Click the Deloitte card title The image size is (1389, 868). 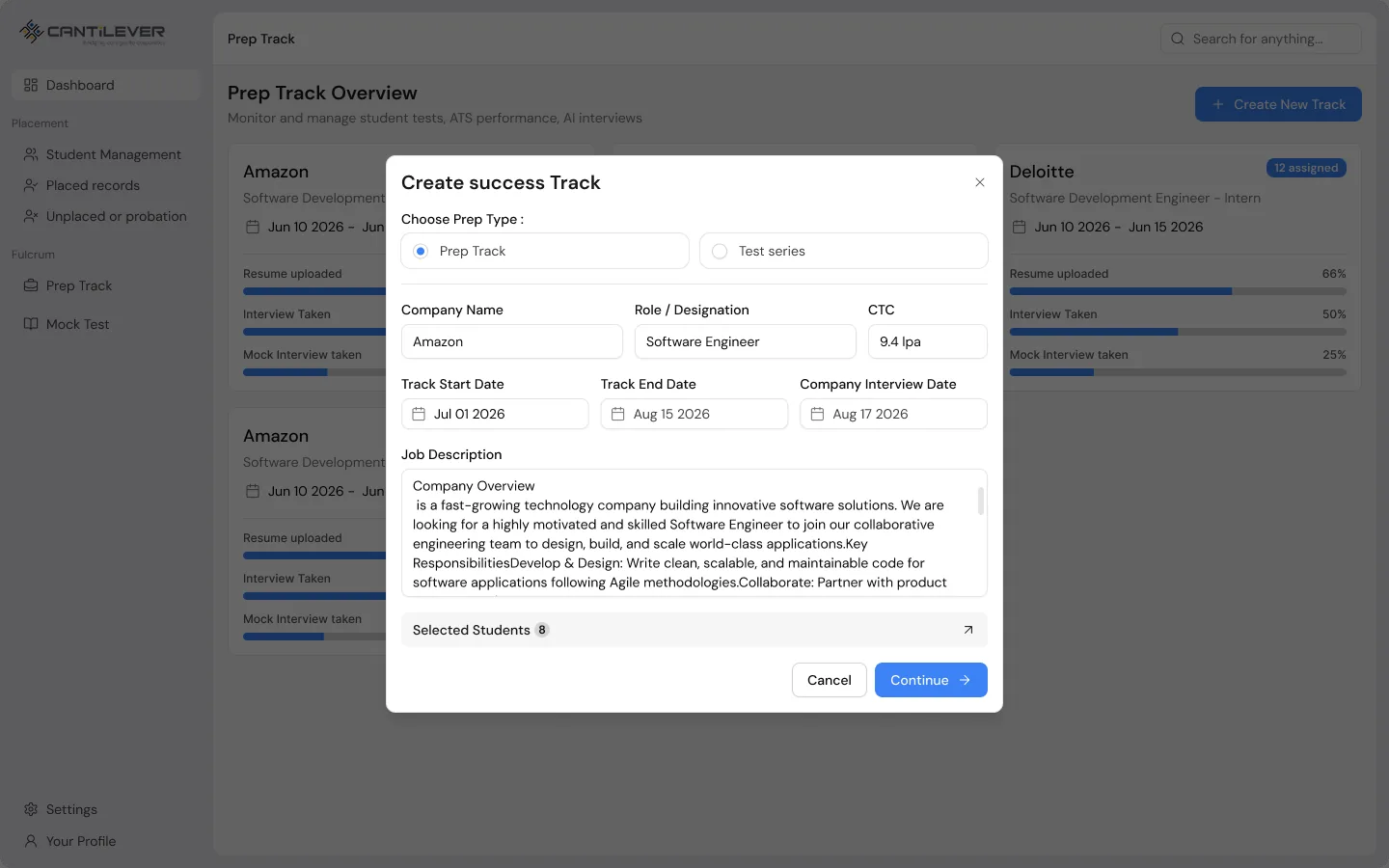[1042, 172]
